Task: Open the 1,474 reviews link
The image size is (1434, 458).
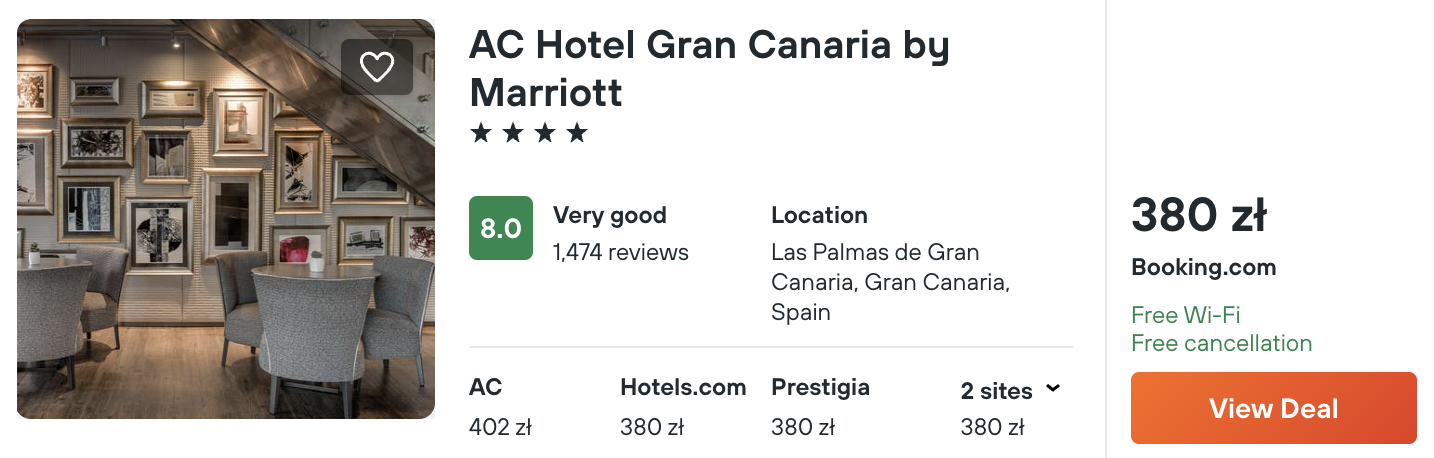Action: [x=621, y=252]
